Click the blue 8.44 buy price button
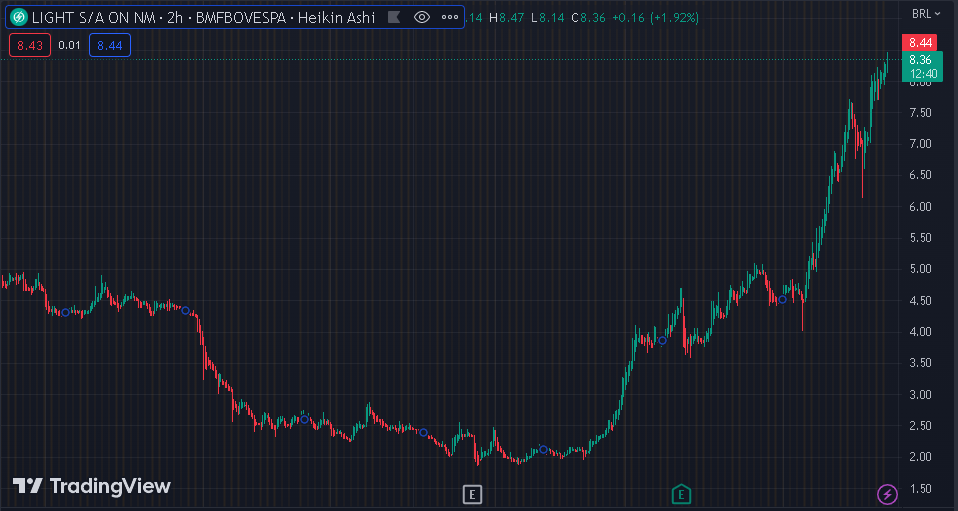Image resolution: width=958 pixels, height=511 pixels. pyautogui.click(x=110, y=45)
